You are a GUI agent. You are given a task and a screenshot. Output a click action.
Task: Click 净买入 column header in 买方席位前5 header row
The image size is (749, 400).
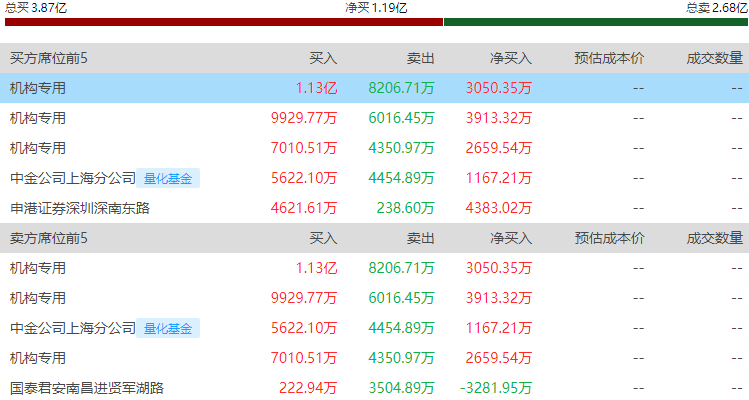point(511,58)
